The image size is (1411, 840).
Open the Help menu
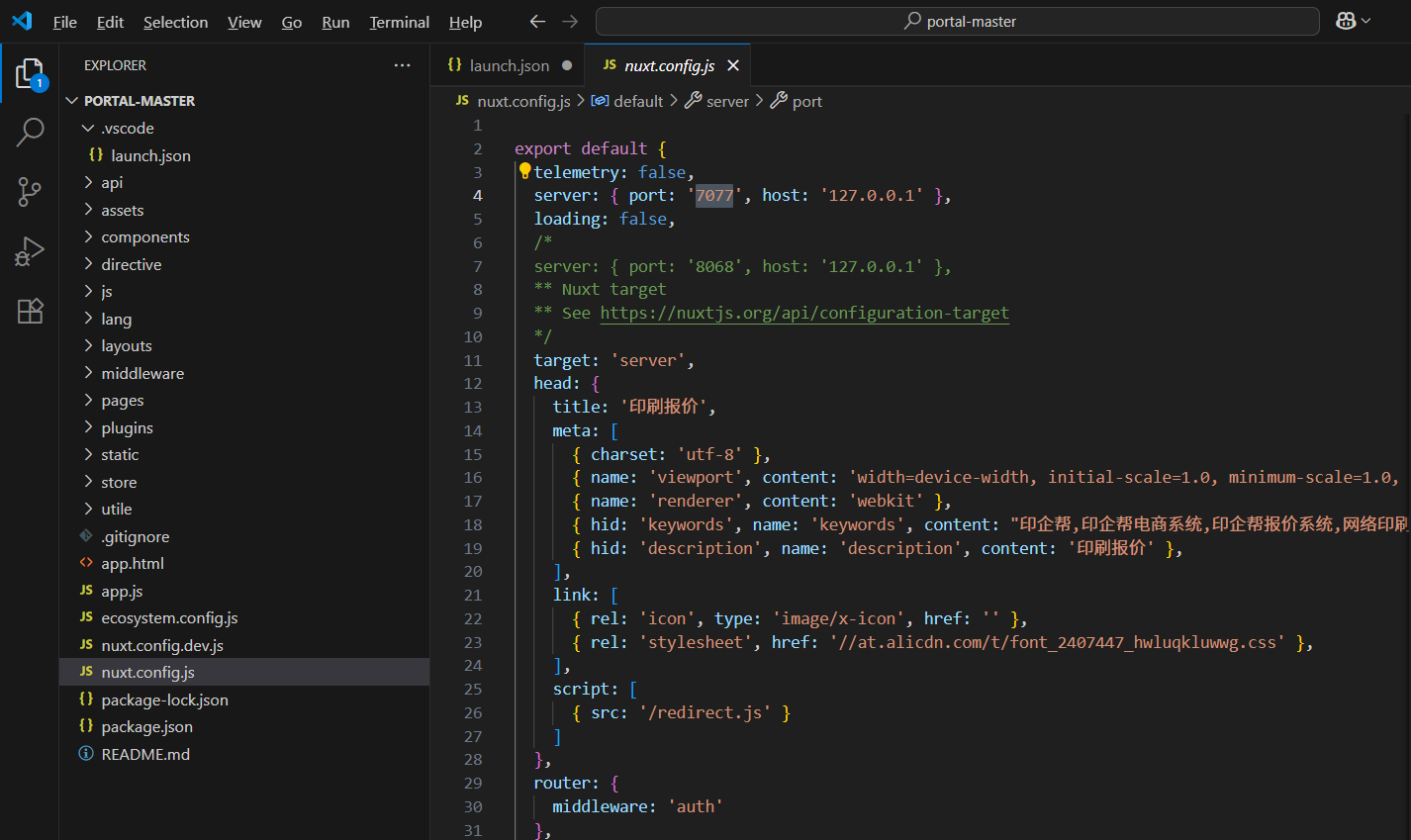(465, 22)
